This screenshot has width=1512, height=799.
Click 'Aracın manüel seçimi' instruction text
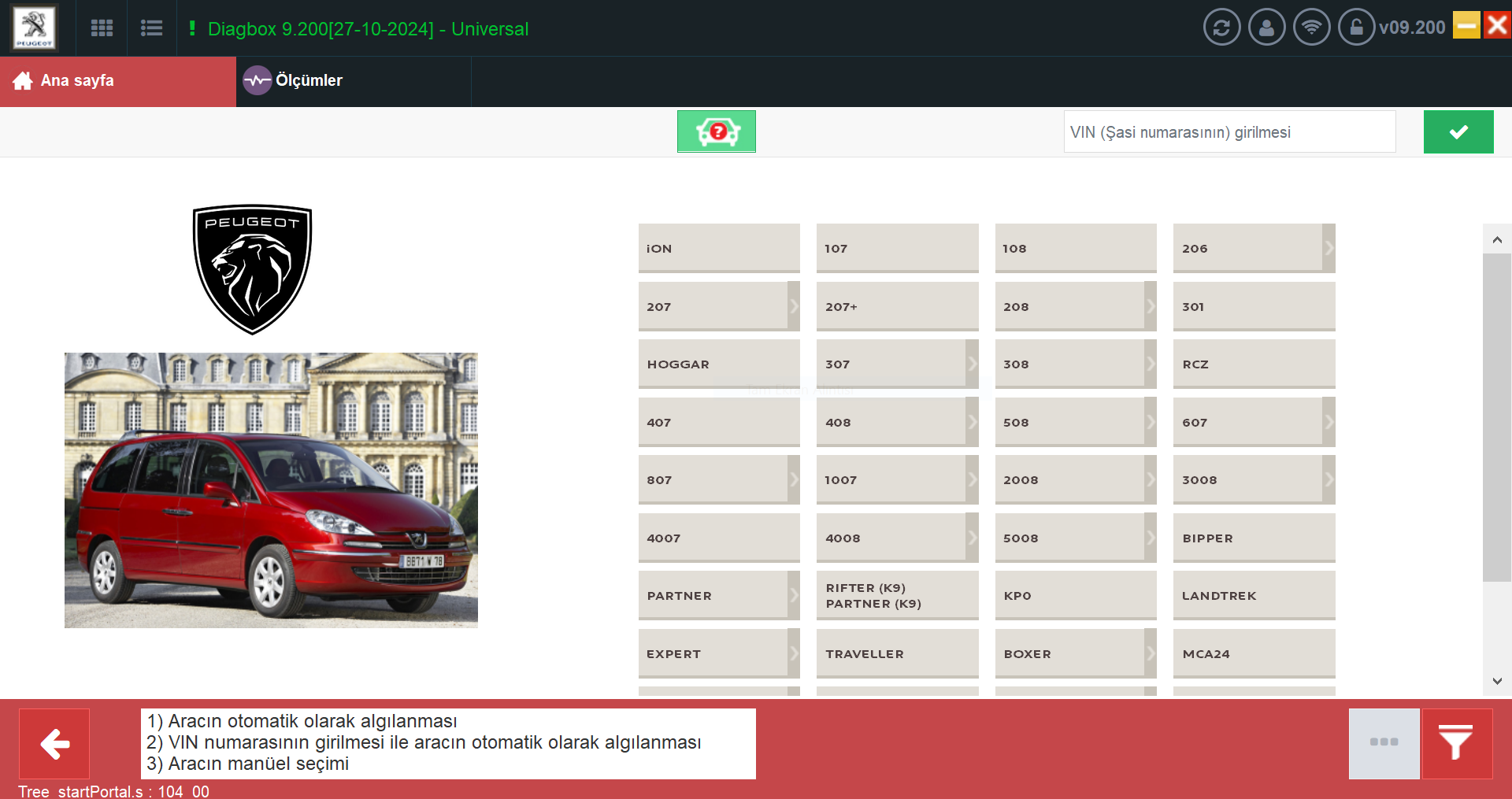(x=248, y=764)
